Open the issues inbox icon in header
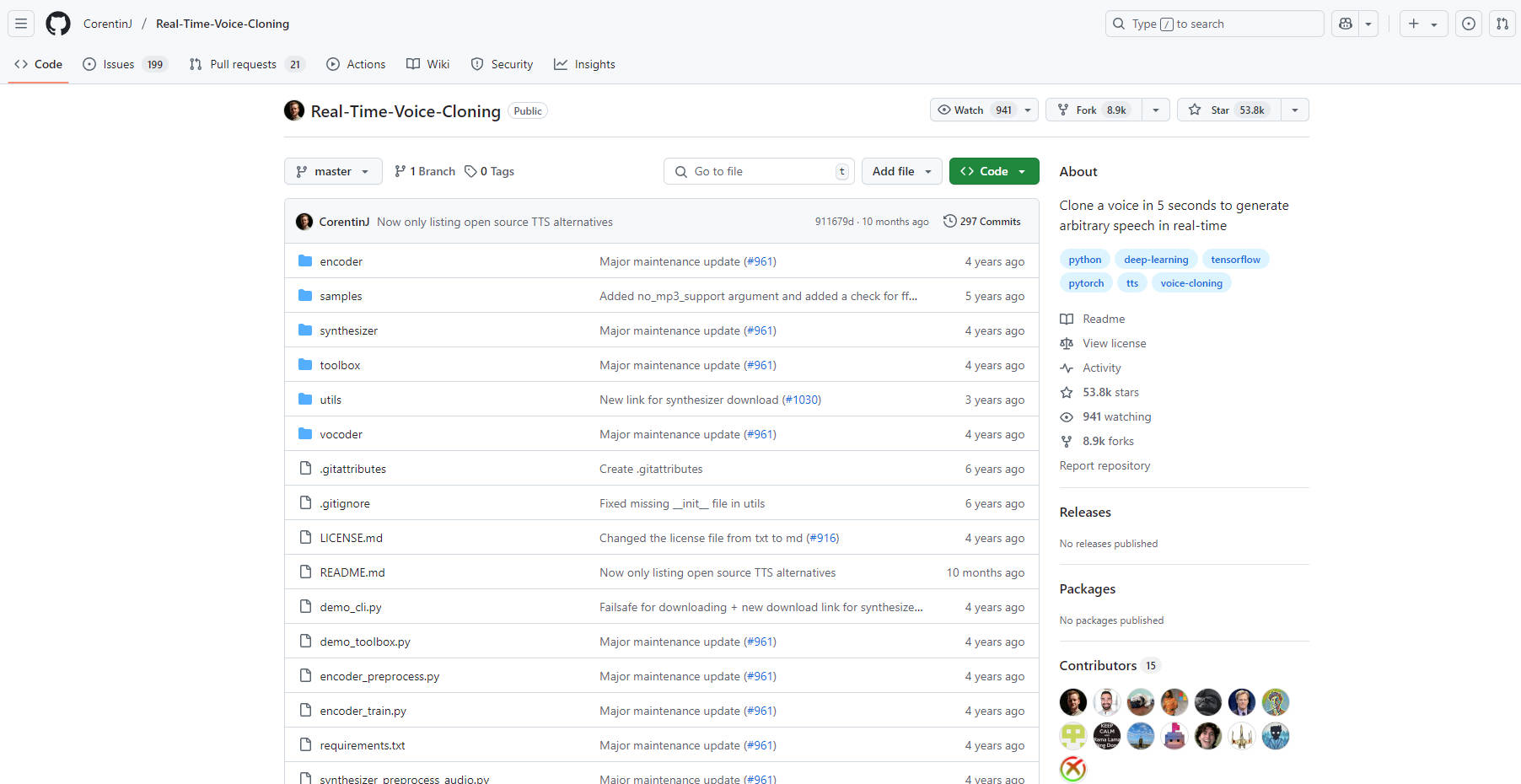The width and height of the screenshot is (1521, 784). click(x=1469, y=24)
